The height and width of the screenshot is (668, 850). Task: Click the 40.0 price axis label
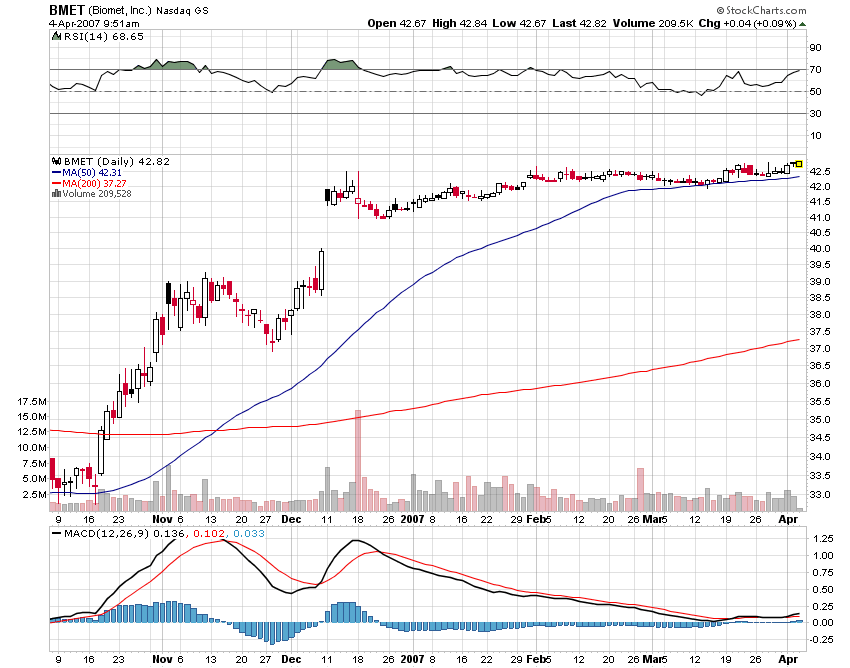click(x=820, y=248)
